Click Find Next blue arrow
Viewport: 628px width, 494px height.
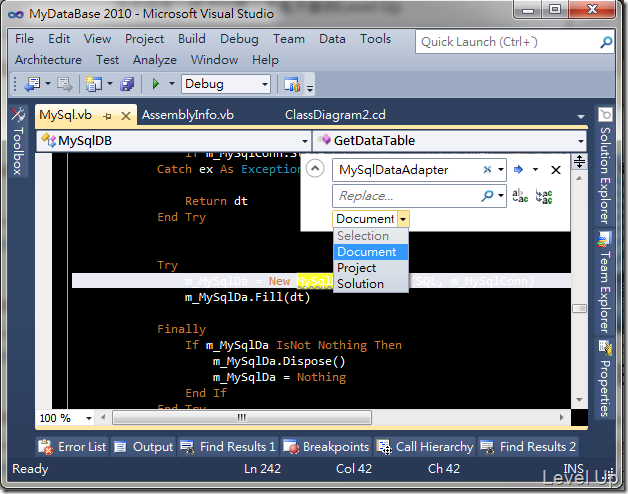(x=518, y=169)
